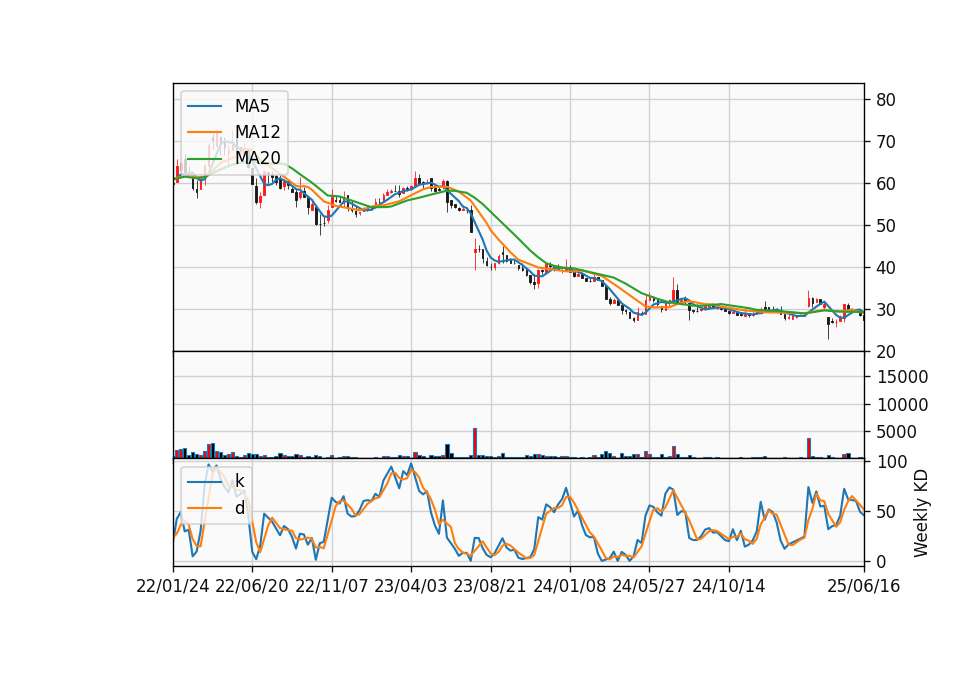Select the 23/08/21 date axis label
Viewport: 960px width, 690px height.
click(490, 586)
